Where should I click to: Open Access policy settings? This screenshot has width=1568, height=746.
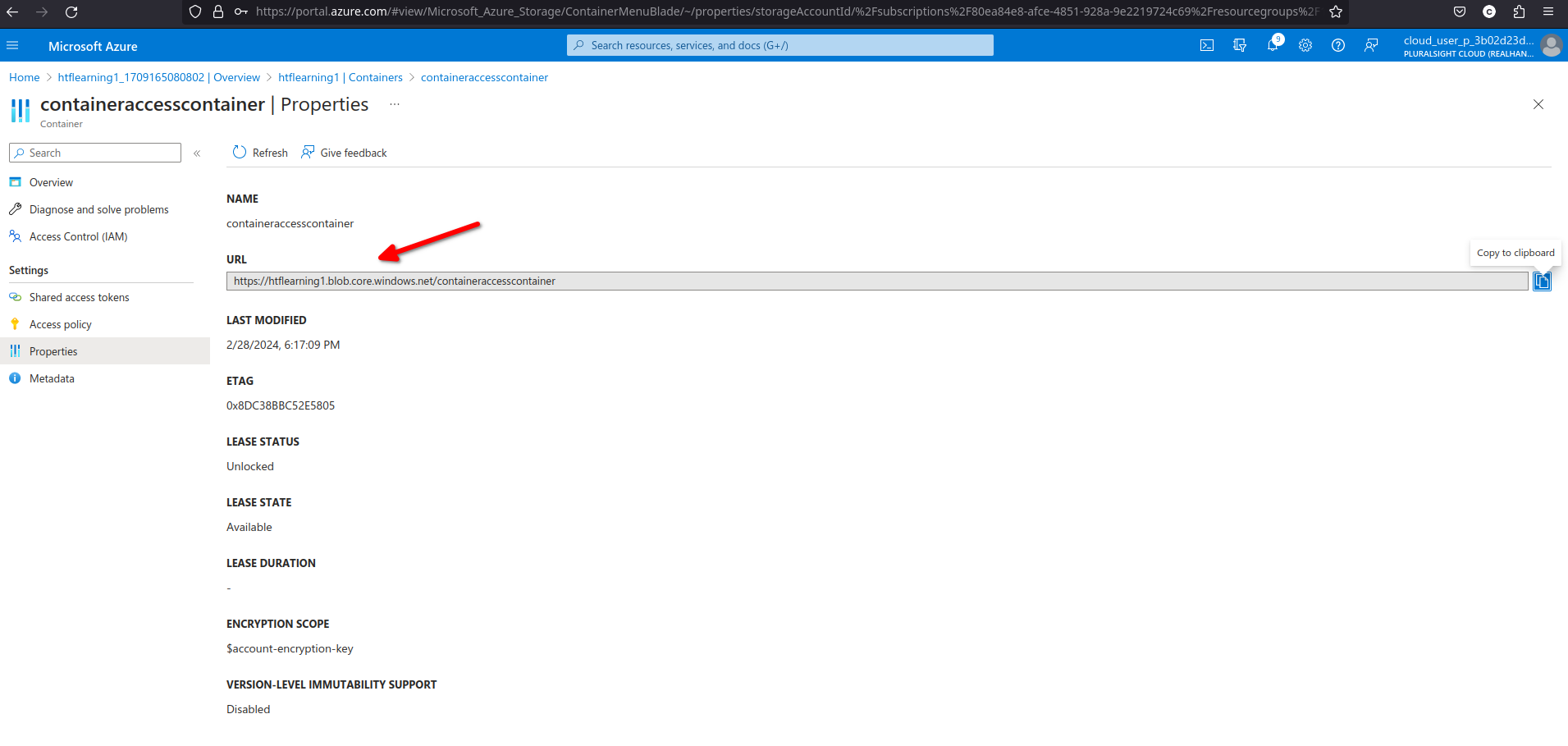coord(60,324)
